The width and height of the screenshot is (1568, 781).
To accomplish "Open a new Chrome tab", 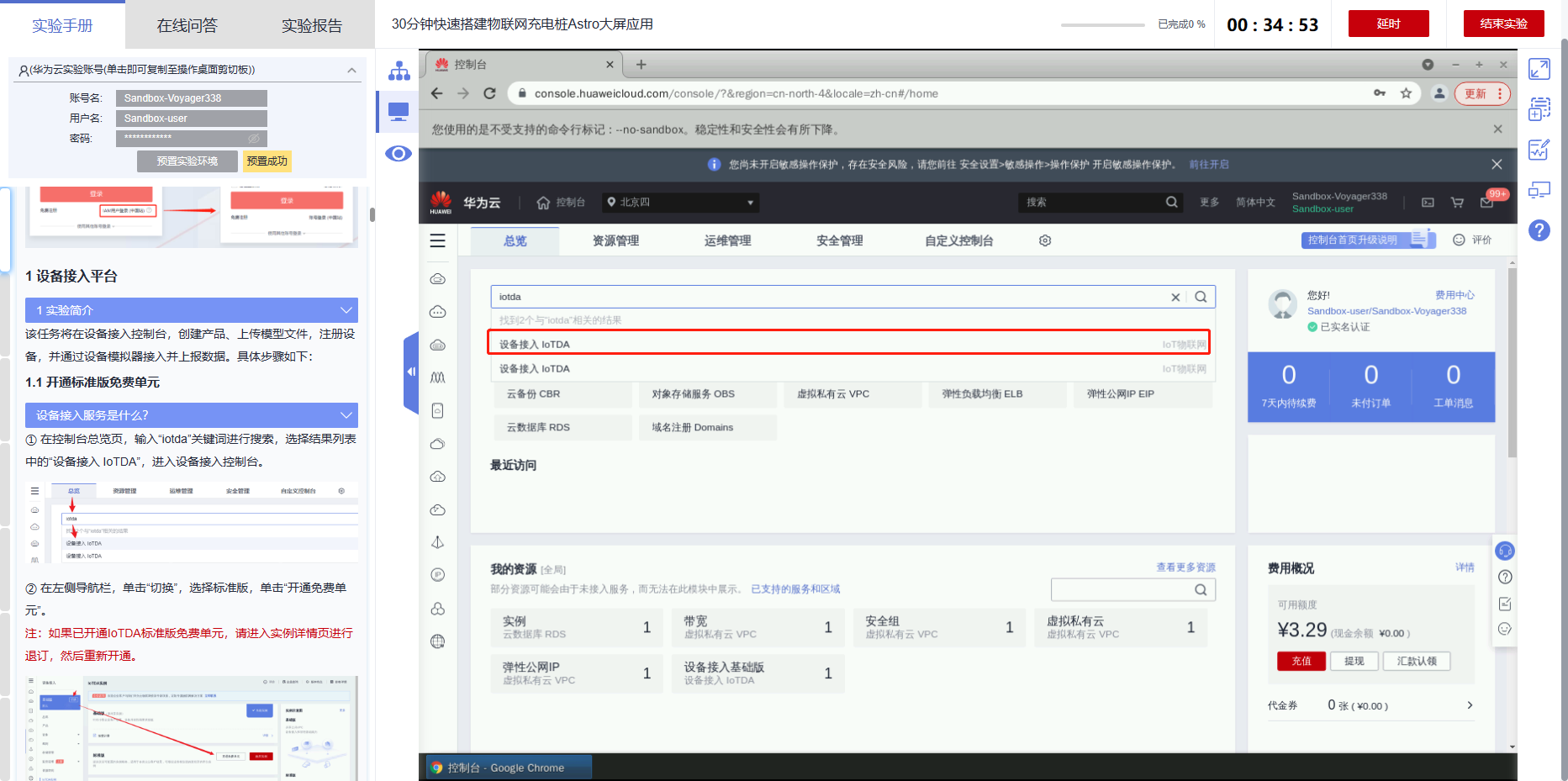I will (641, 65).
